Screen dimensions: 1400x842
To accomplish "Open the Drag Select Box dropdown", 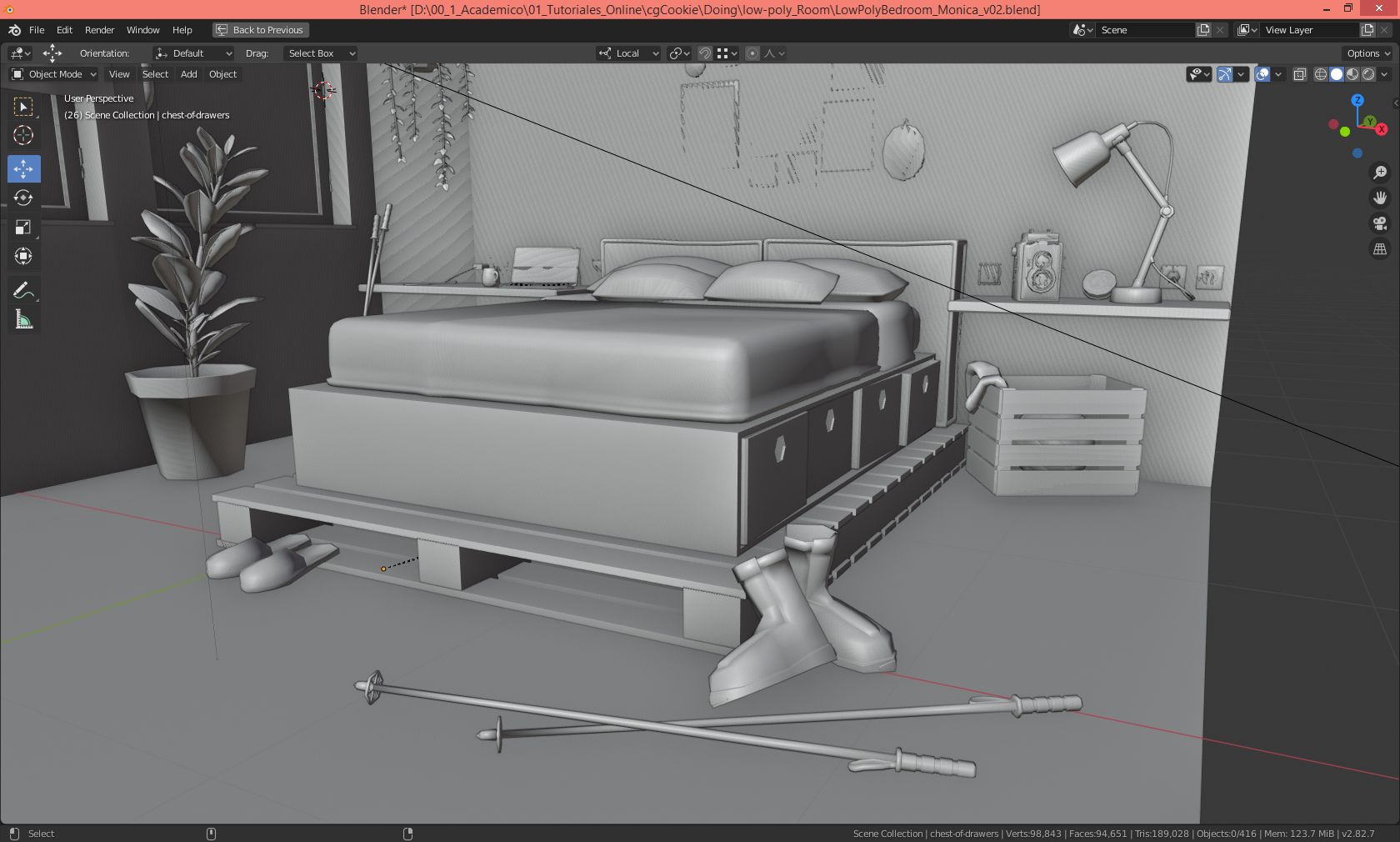I will coord(321,53).
